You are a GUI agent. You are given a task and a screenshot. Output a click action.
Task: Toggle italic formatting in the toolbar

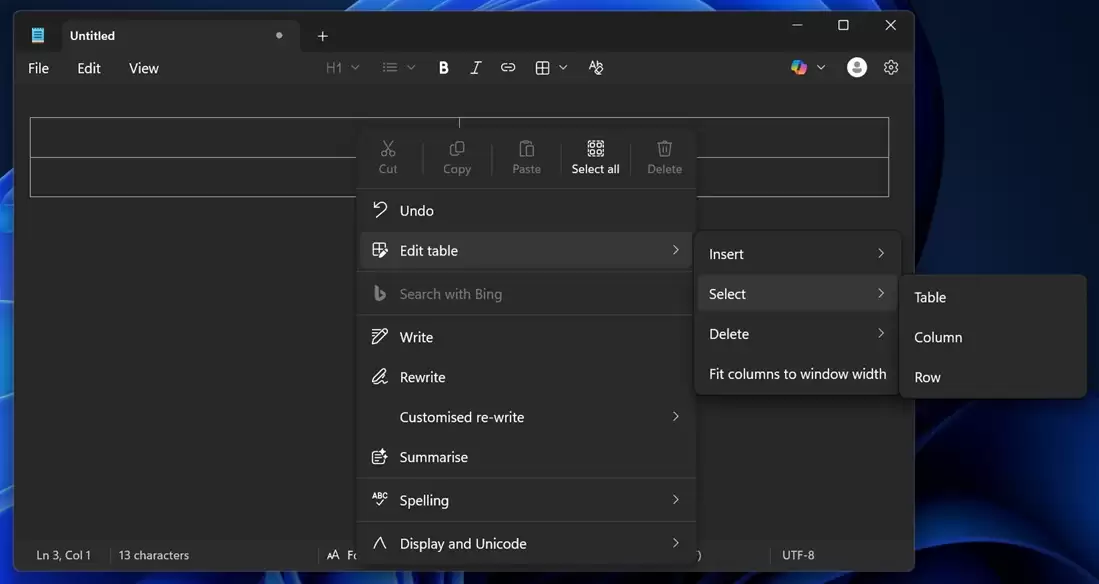[475, 66]
